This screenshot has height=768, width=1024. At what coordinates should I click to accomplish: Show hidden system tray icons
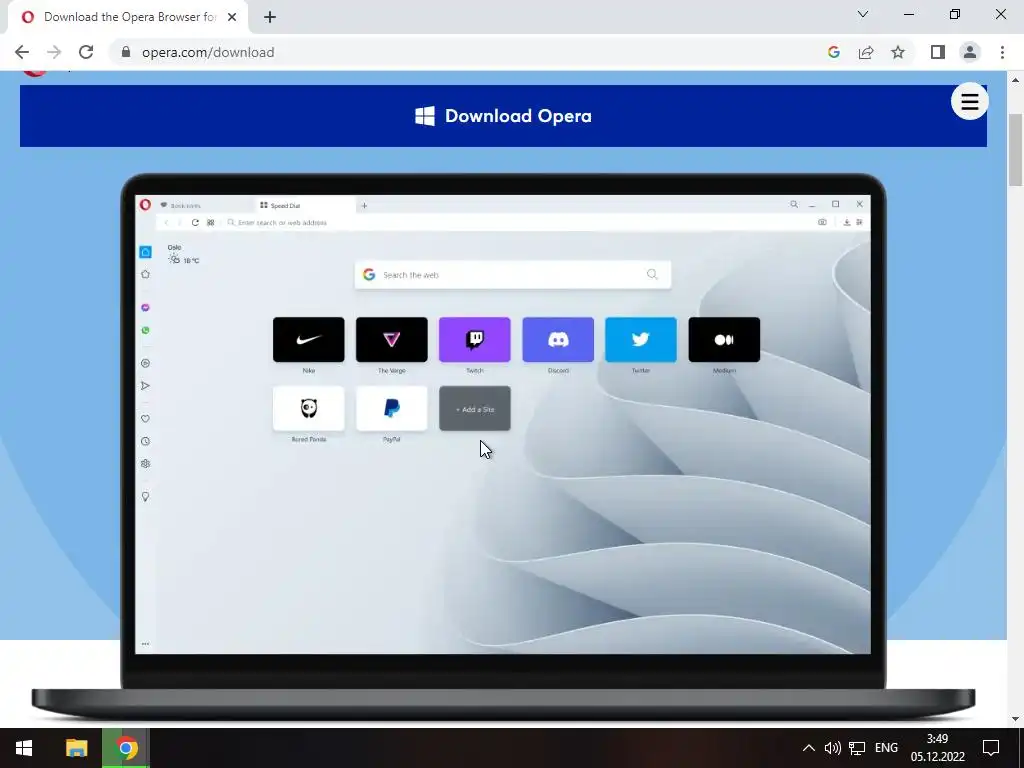coord(808,748)
